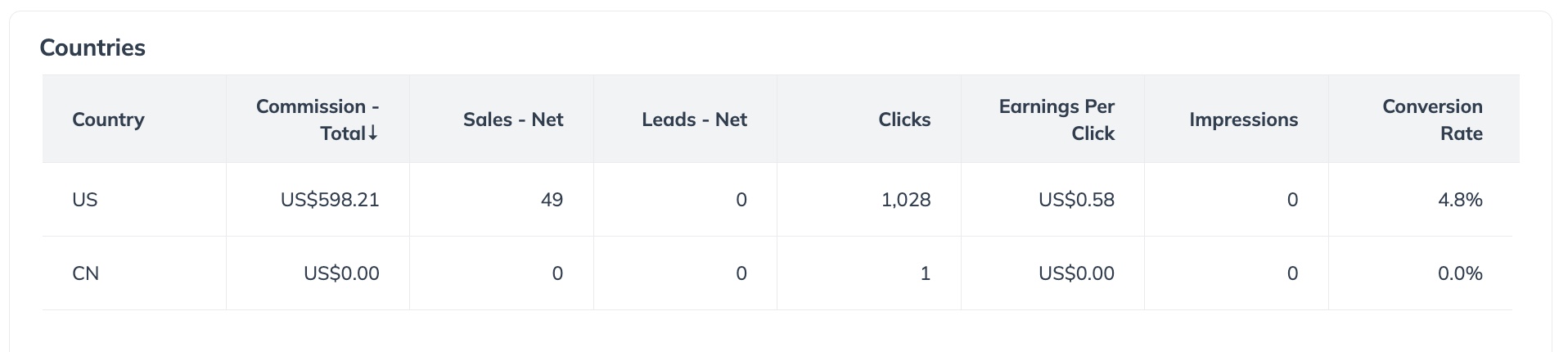The height and width of the screenshot is (352, 1568).
Task: Click the Impressions column header
Action: tap(1243, 120)
